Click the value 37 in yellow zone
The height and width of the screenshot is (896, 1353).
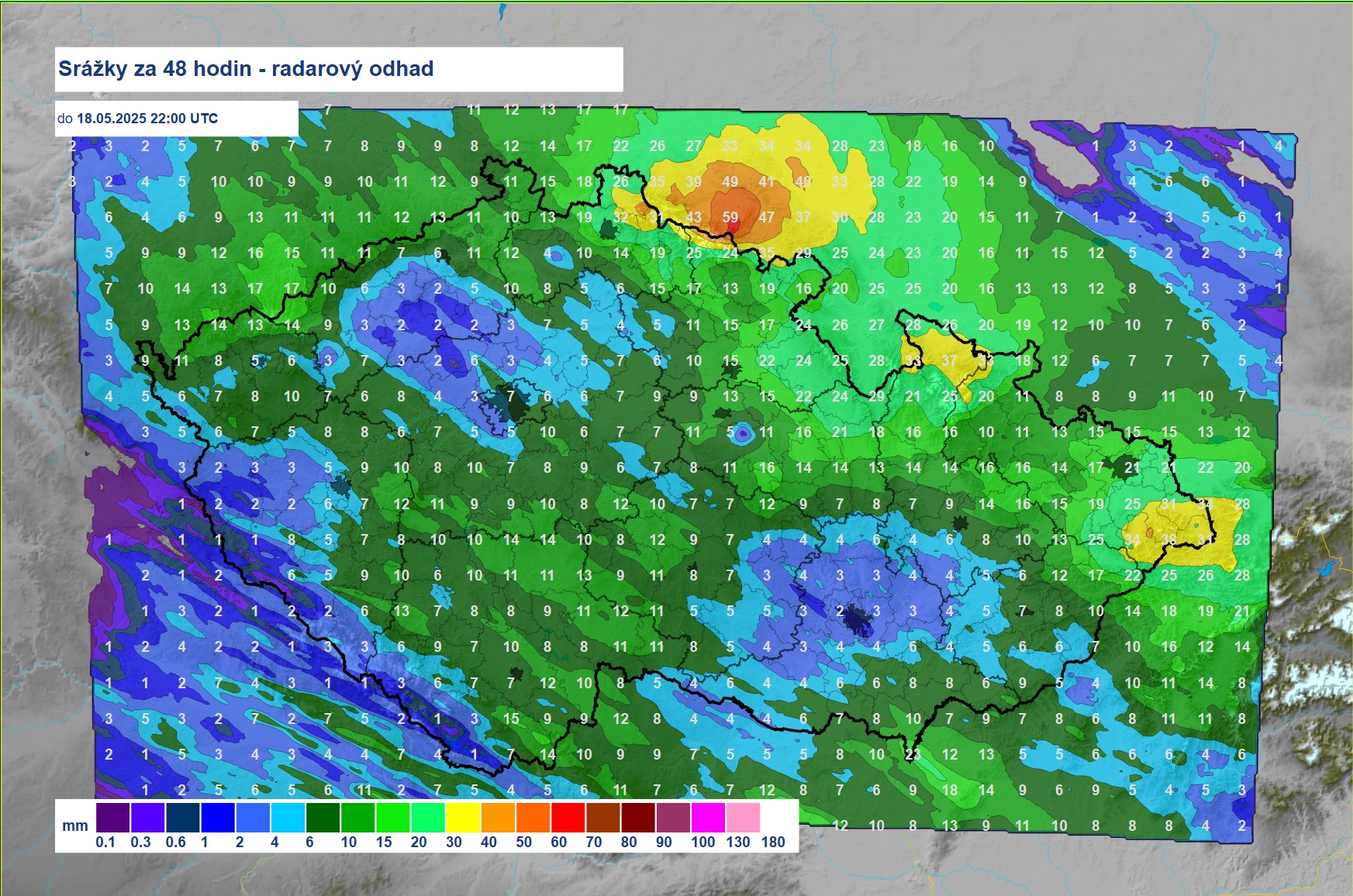(949, 361)
